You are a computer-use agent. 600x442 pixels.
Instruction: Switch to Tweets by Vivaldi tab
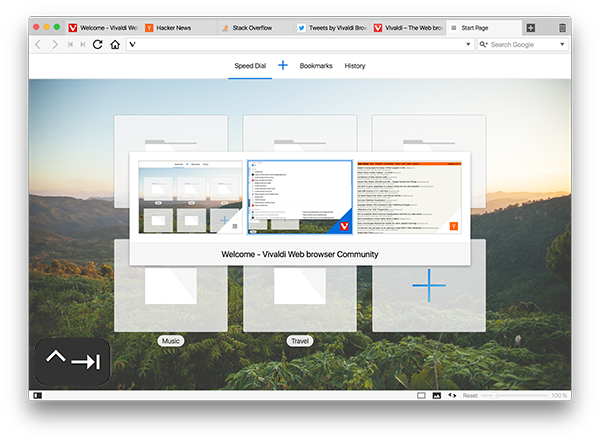(x=332, y=28)
